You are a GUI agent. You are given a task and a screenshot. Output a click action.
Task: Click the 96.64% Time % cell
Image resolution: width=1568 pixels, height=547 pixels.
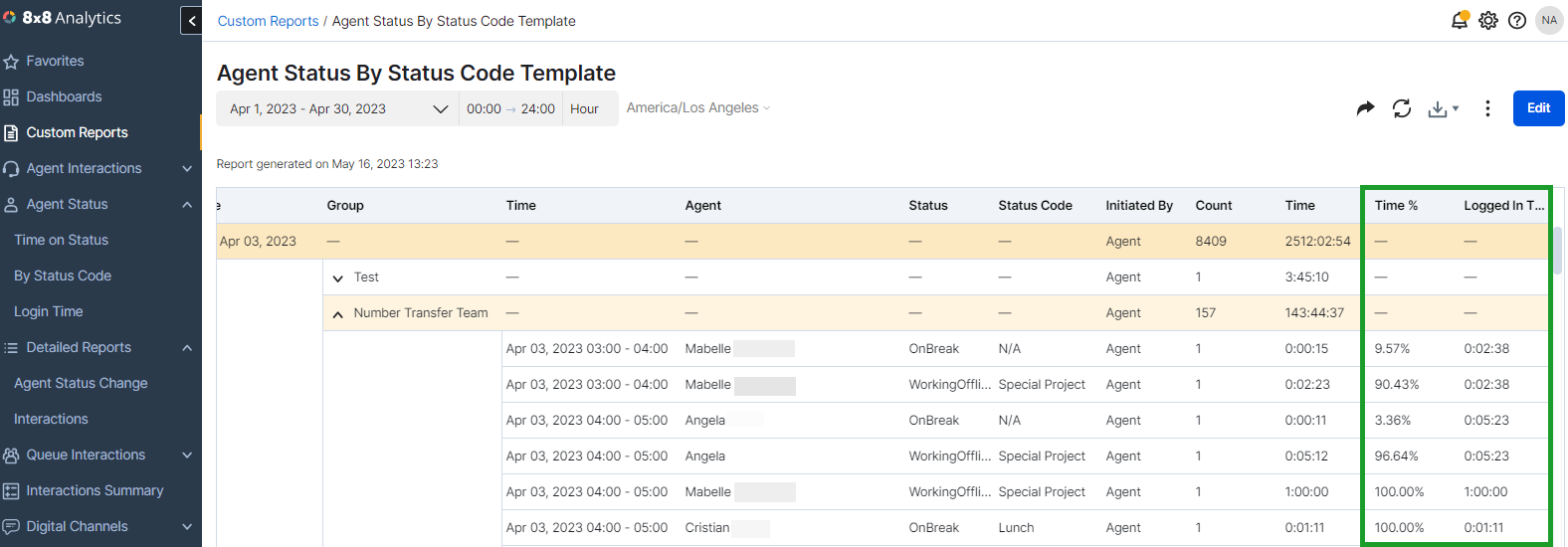pyautogui.click(x=1396, y=456)
